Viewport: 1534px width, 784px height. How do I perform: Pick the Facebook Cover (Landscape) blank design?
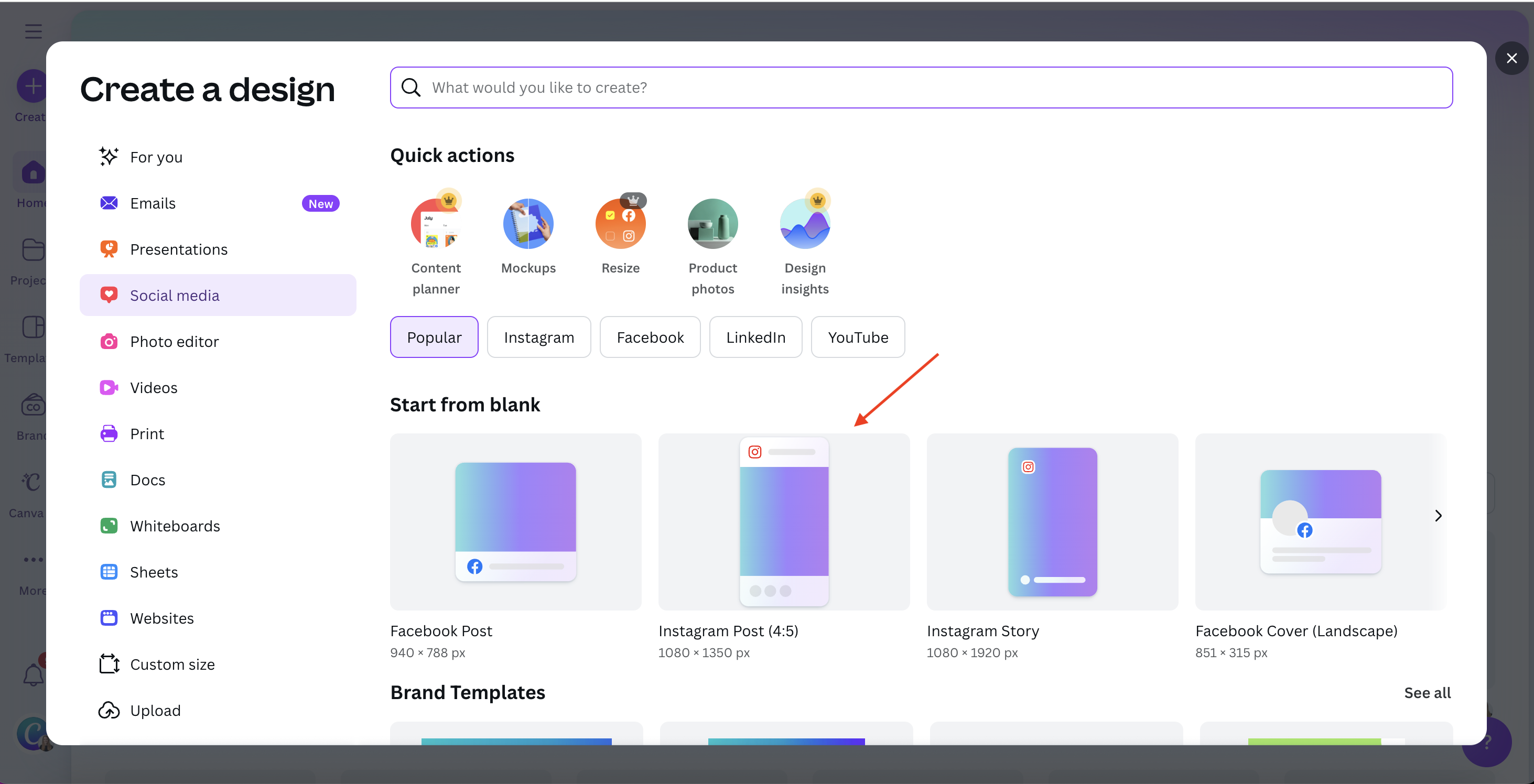tap(1320, 522)
